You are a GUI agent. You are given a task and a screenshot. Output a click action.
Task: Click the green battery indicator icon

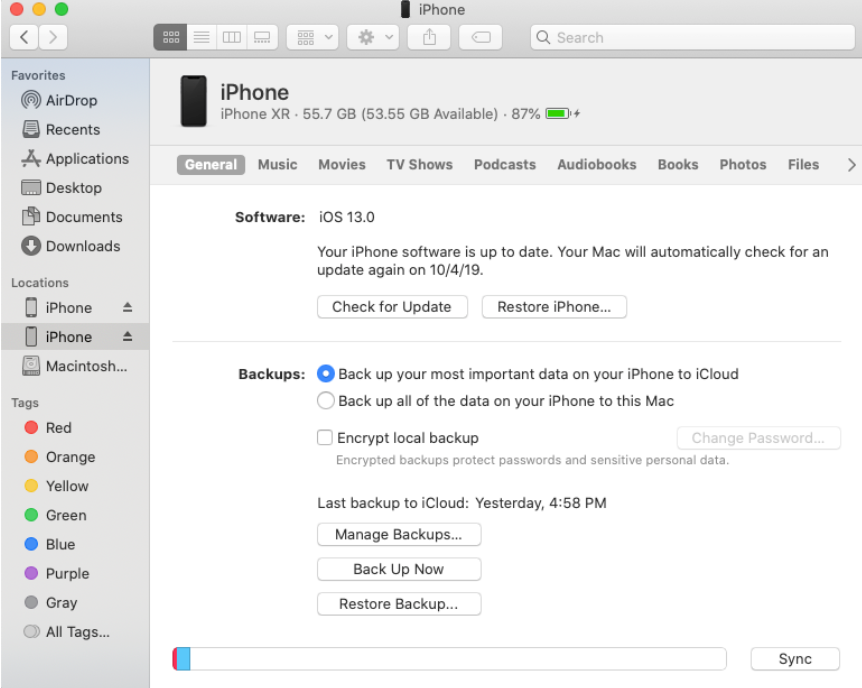pos(558,114)
